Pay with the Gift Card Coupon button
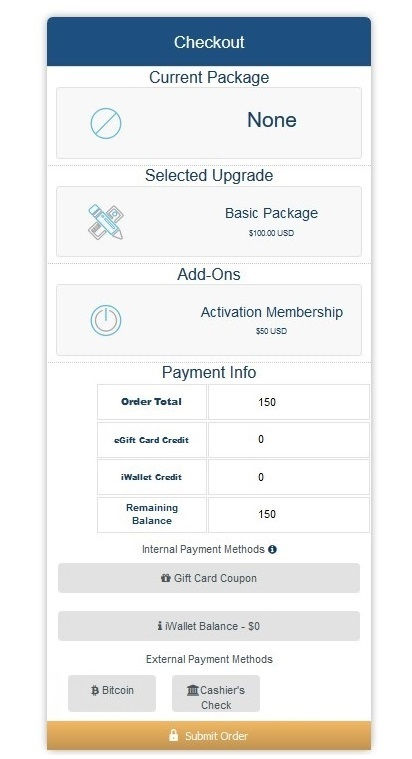This screenshot has width=412, height=759. tap(209, 578)
